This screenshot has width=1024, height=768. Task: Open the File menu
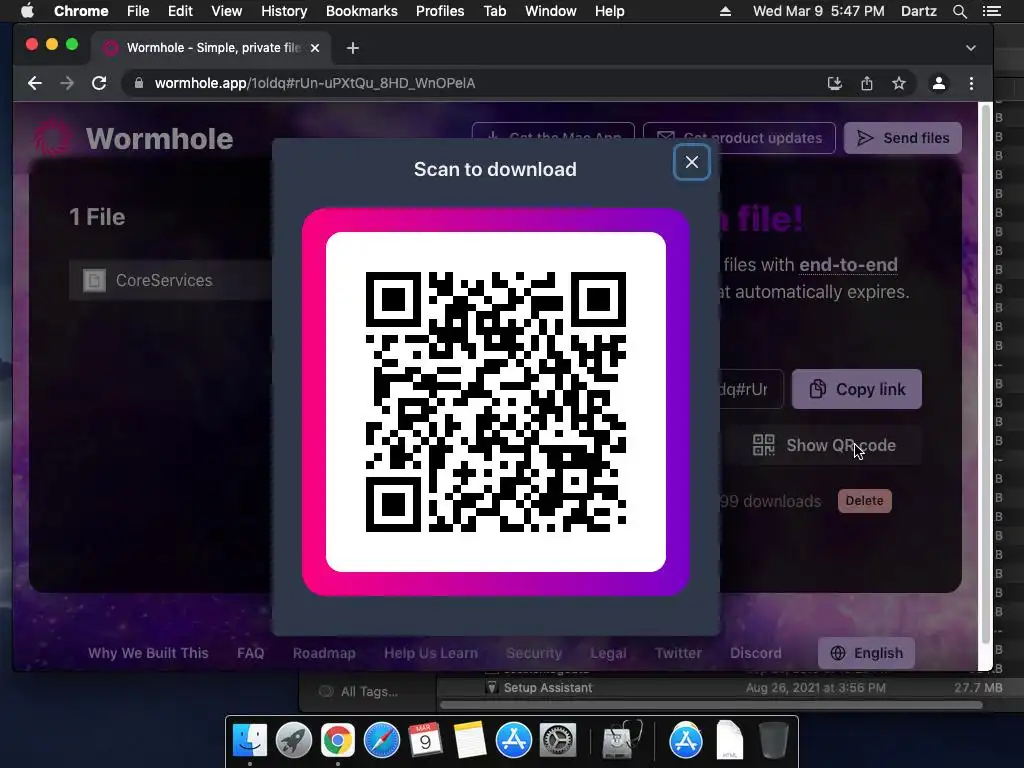pyautogui.click(x=138, y=11)
